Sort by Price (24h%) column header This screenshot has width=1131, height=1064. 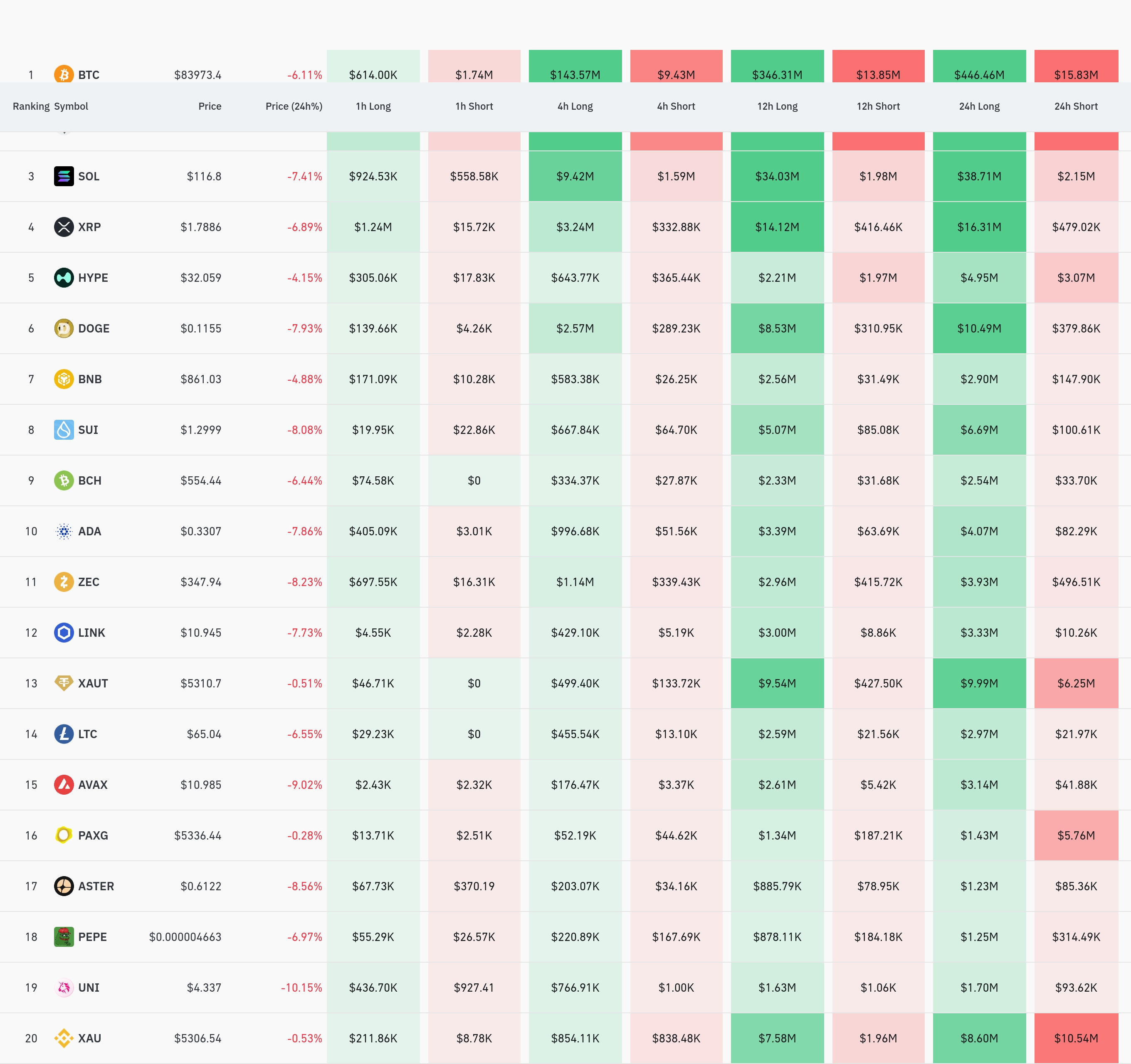click(x=294, y=106)
